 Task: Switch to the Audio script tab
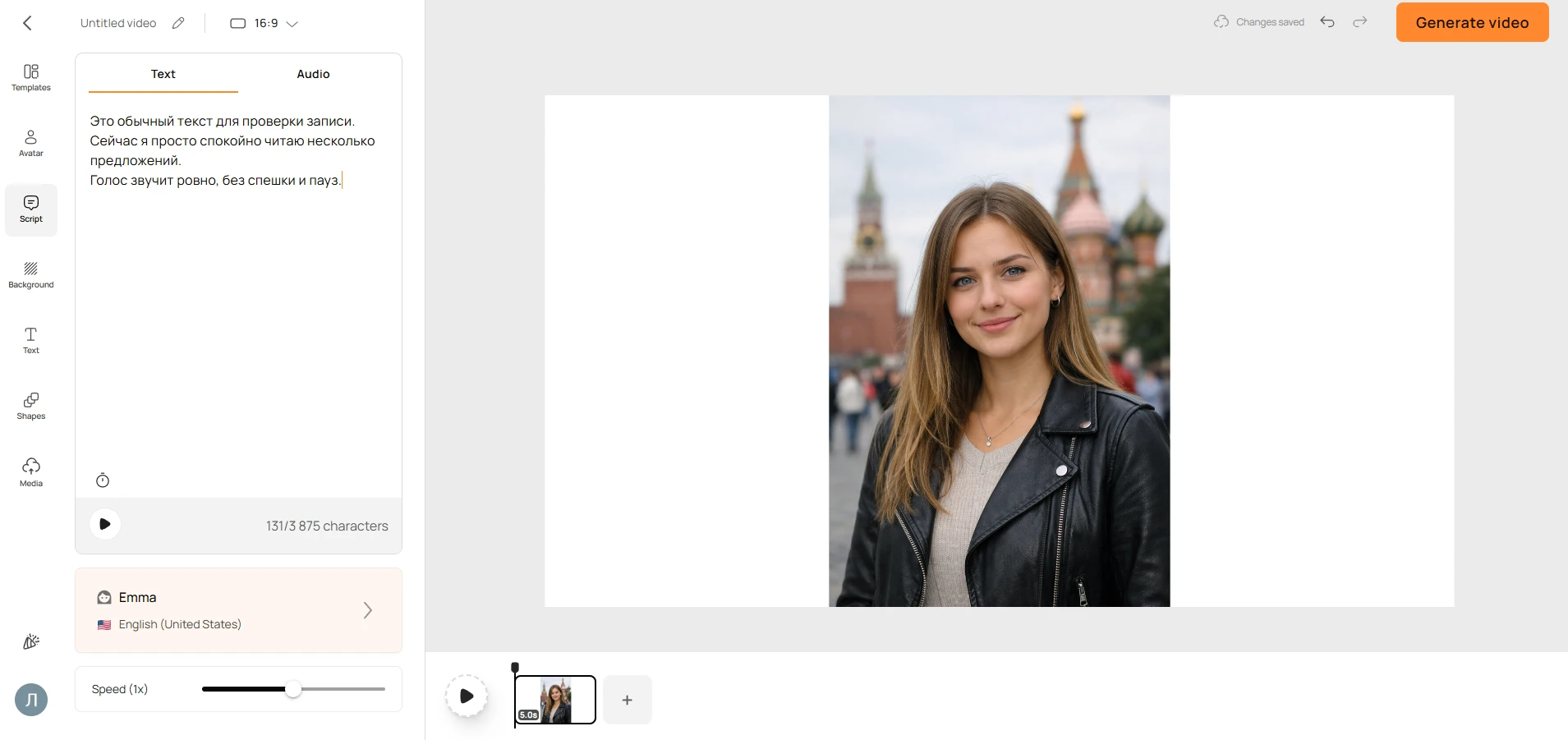313,74
